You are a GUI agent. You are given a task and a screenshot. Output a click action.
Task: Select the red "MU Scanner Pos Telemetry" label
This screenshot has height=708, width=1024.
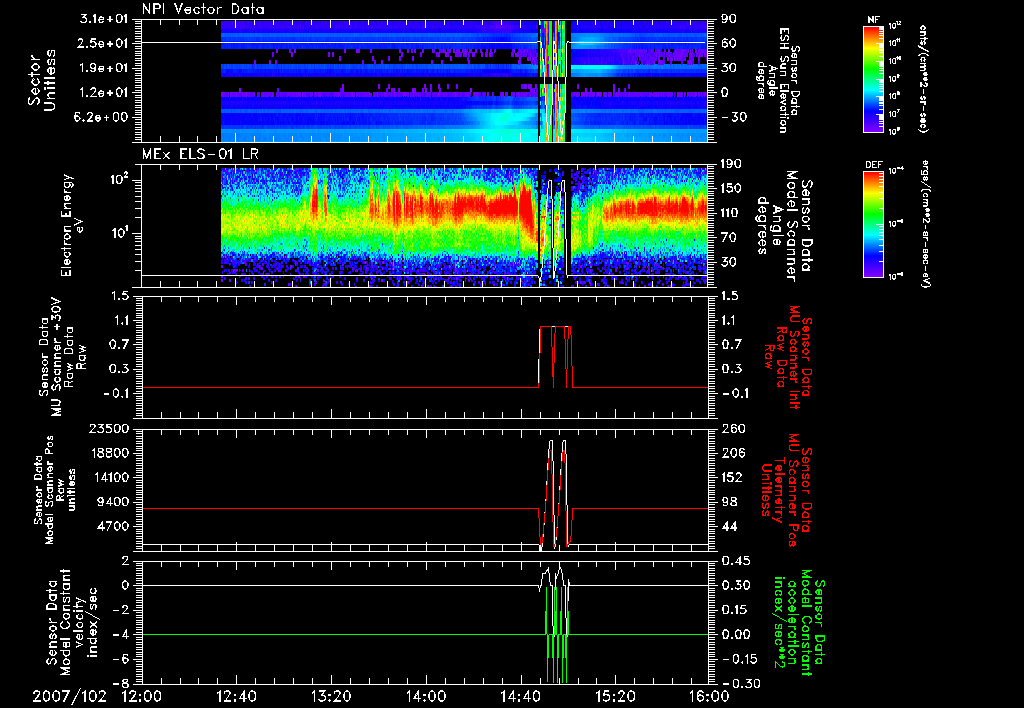tap(787, 490)
